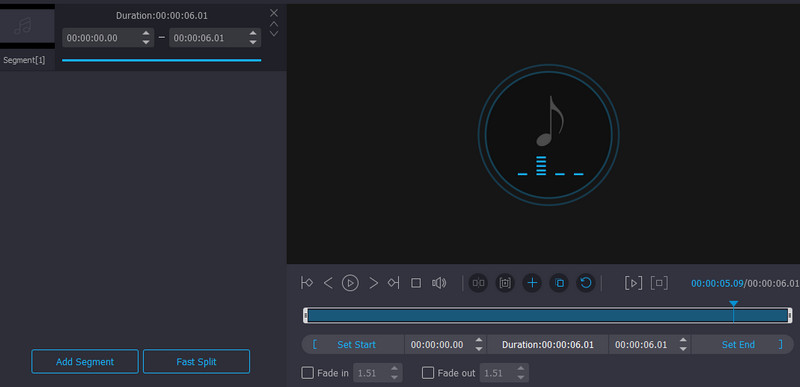This screenshot has height=387, width=800.
Task: Click Duration:00:00:06.01 above Segment[1] fields
Action: click(162, 15)
